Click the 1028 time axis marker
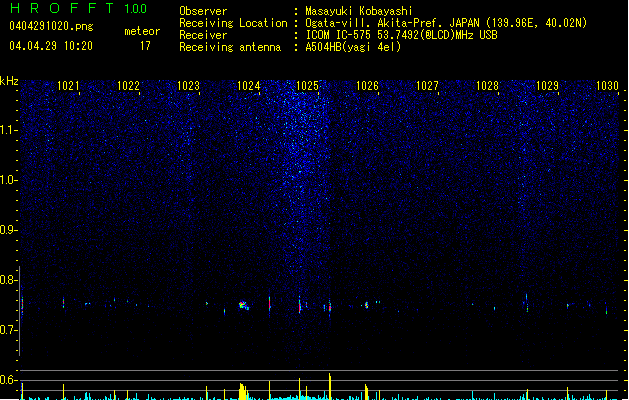 [487, 86]
